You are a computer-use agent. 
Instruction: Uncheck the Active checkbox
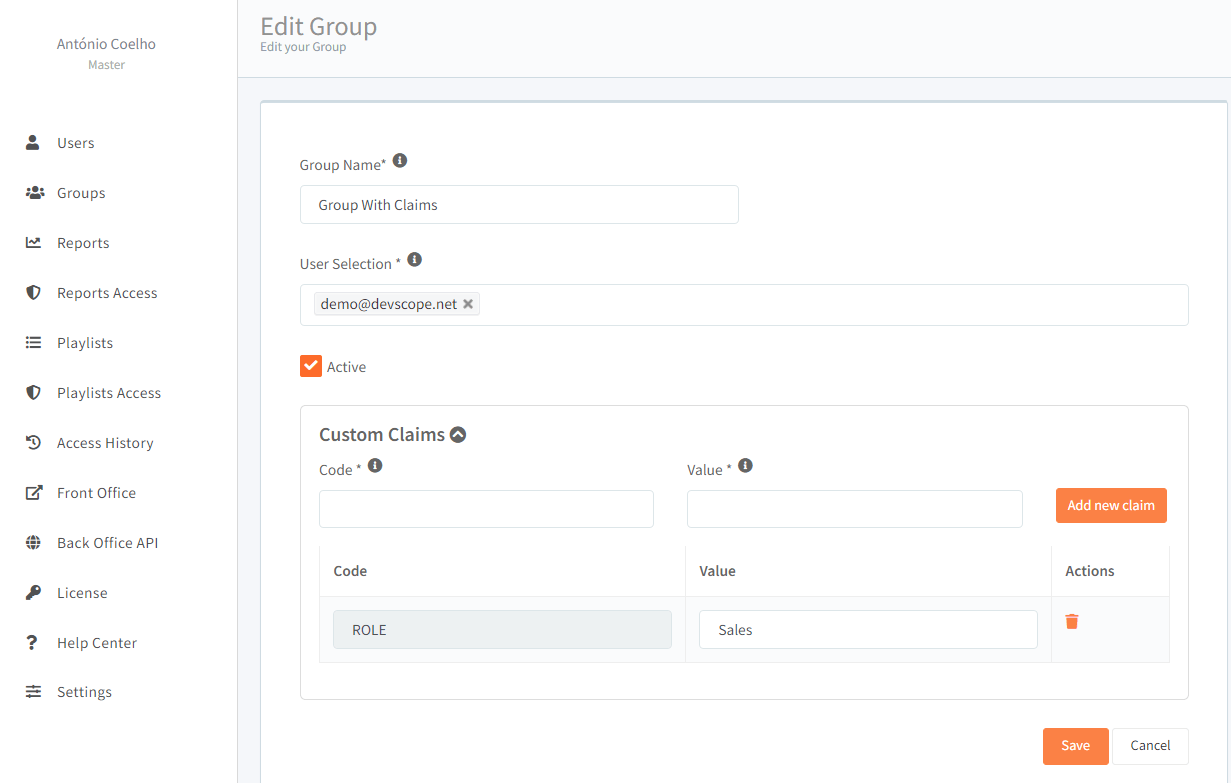coord(311,366)
